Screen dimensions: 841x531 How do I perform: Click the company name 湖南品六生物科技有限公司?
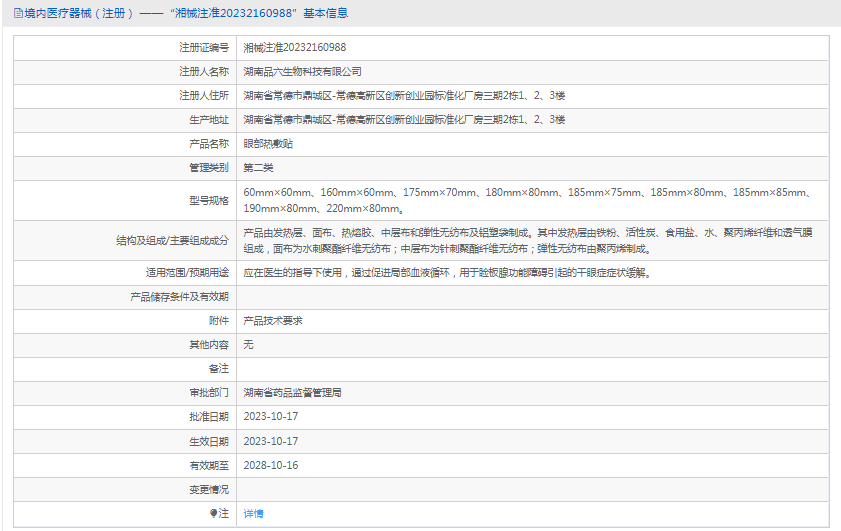coord(302,71)
